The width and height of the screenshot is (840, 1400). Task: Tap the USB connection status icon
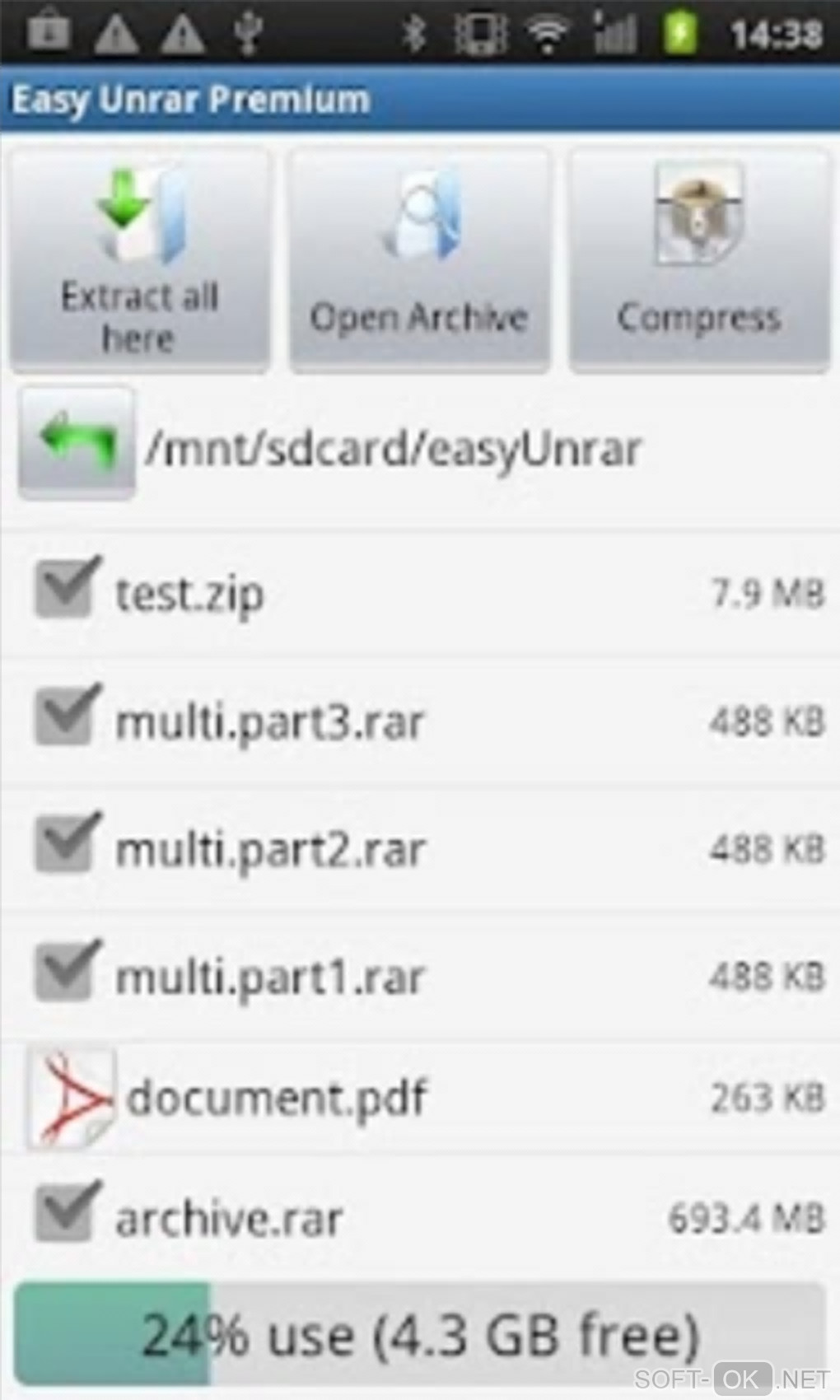(x=247, y=34)
